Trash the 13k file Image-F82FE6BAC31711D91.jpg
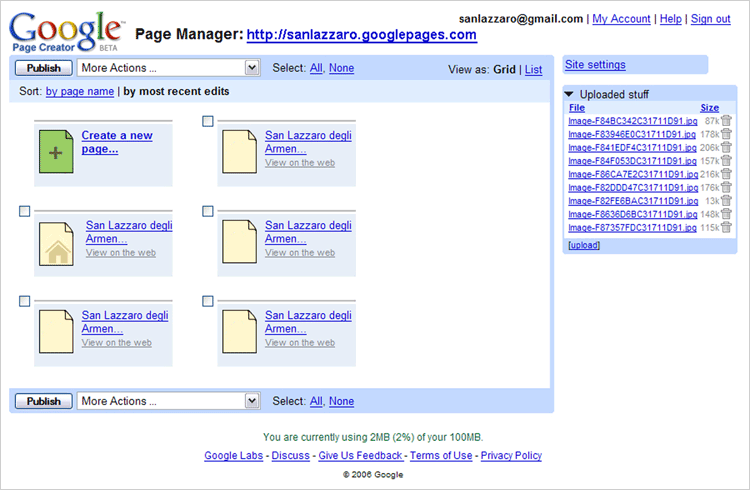Viewport: 750px width, 490px height. point(726,201)
